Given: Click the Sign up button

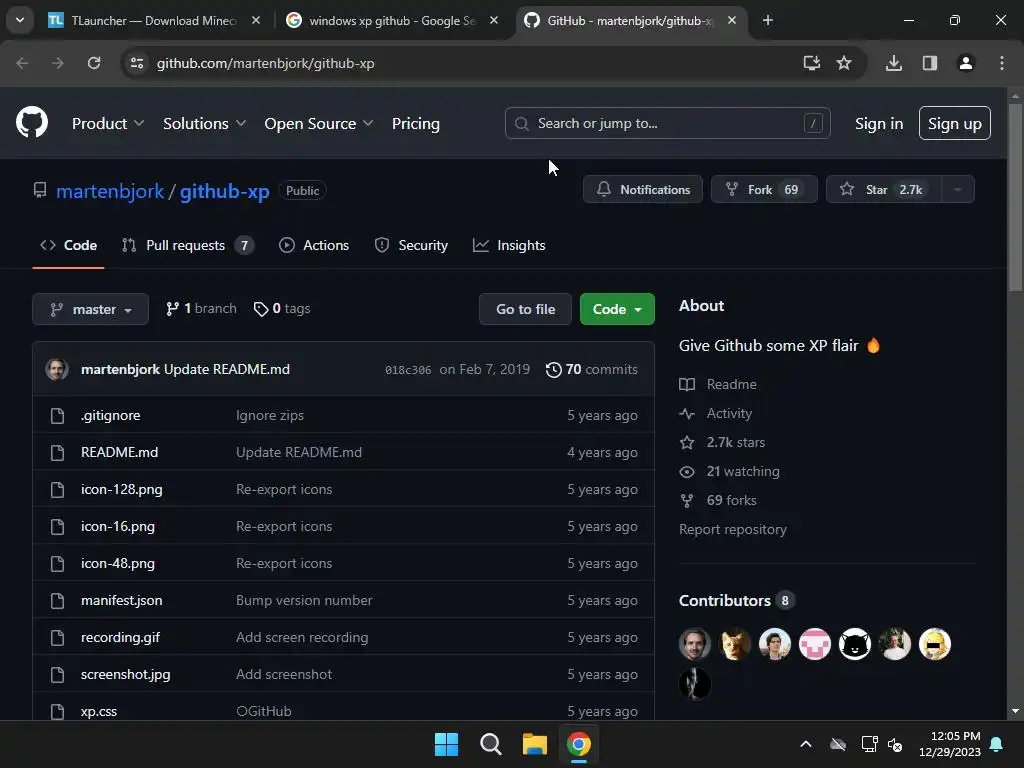Looking at the screenshot, I should coord(954,123).
